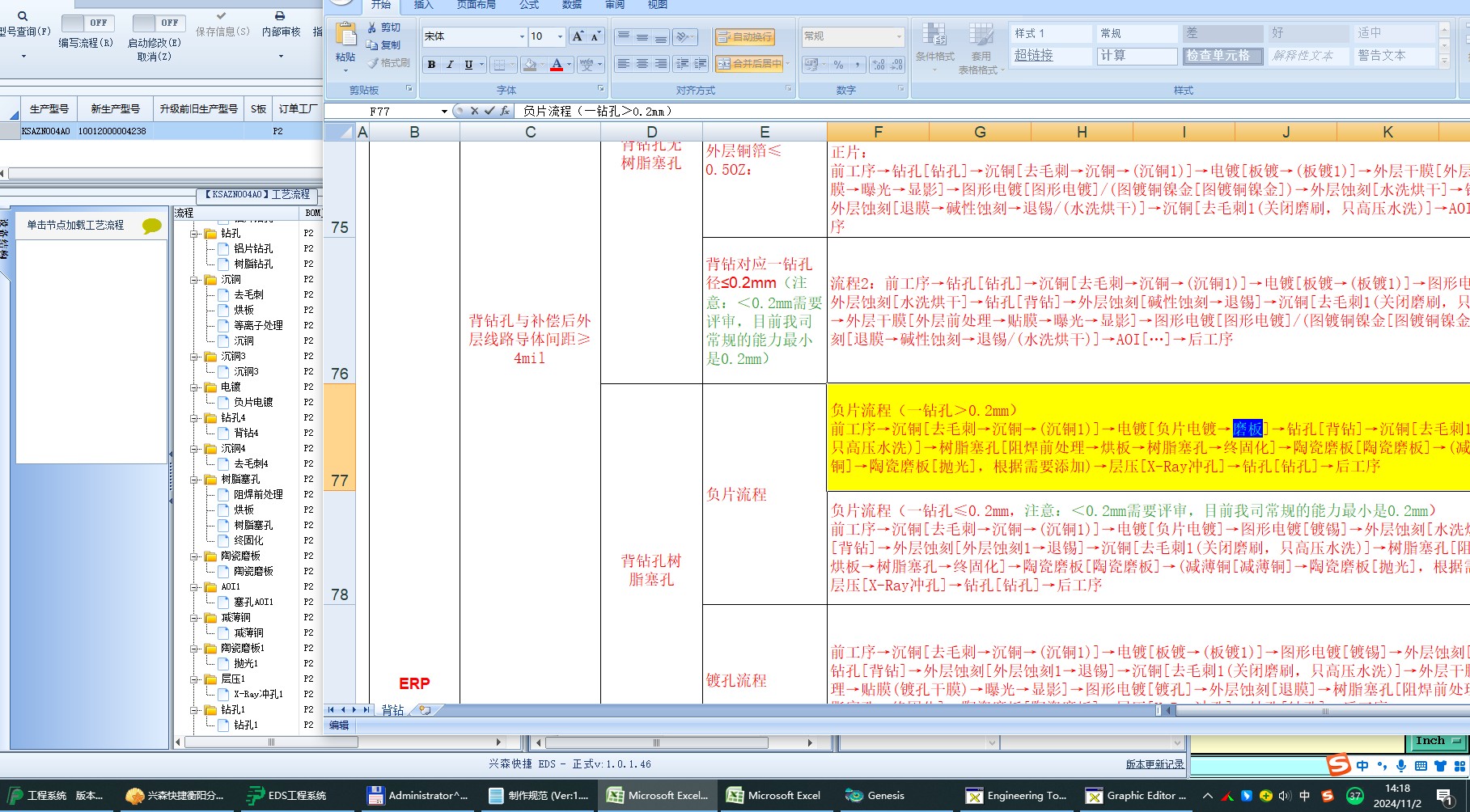The width and height of the screenshot is (1470, 812).
Task: Toggle the 启动修改(E) OFF switch
Action: click(x=159, y=23)
